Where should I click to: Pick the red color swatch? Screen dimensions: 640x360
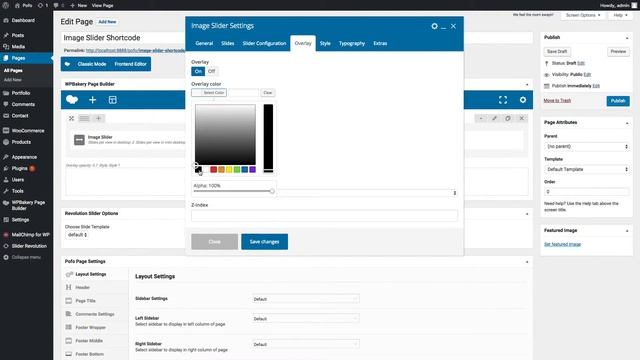pos(213,169)
